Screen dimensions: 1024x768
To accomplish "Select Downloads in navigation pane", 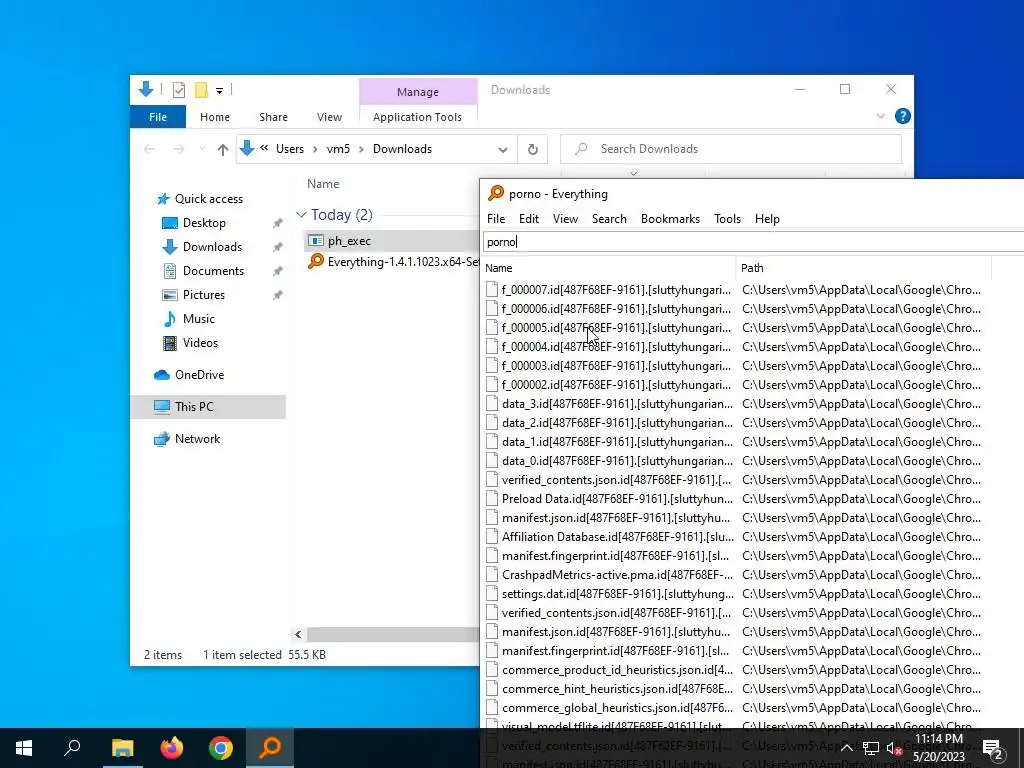I will [212, 247].
